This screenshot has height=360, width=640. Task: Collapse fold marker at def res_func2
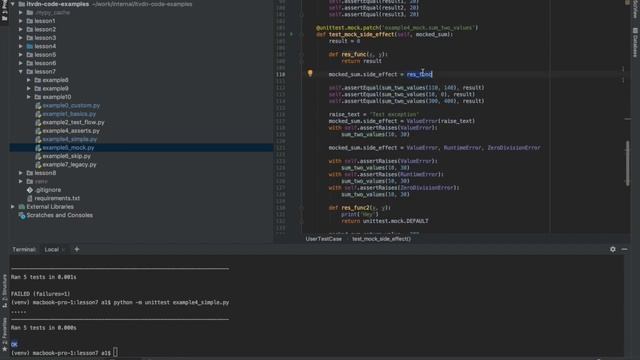pyautogui.click(x=301, y=208)
